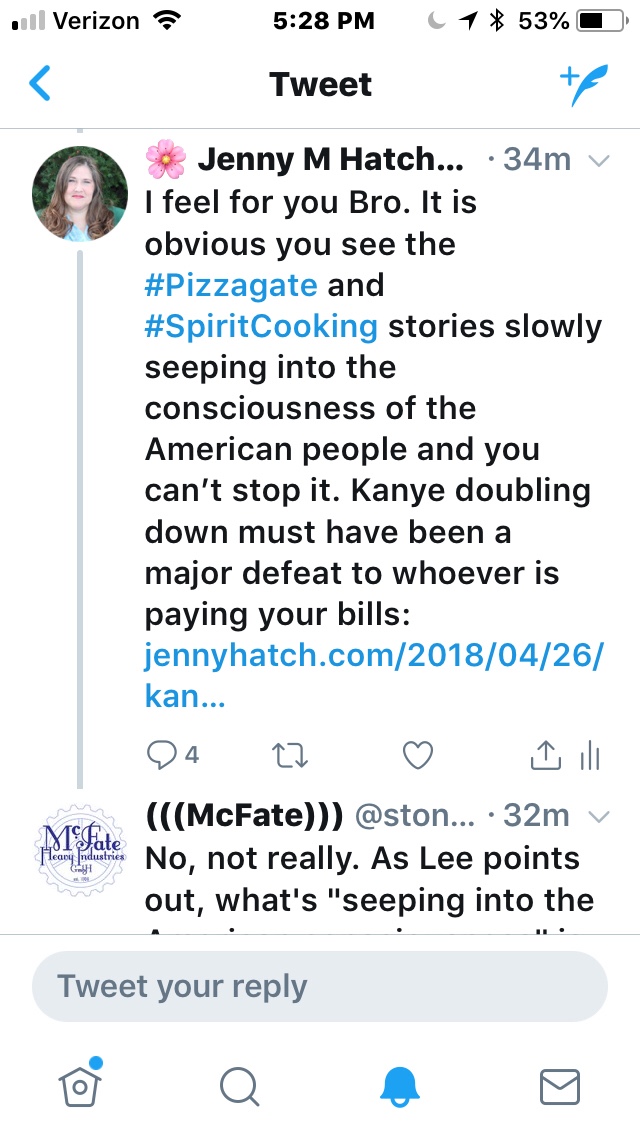
Task: Expand options chevron on McFate's reply
Action: [599, 817]
